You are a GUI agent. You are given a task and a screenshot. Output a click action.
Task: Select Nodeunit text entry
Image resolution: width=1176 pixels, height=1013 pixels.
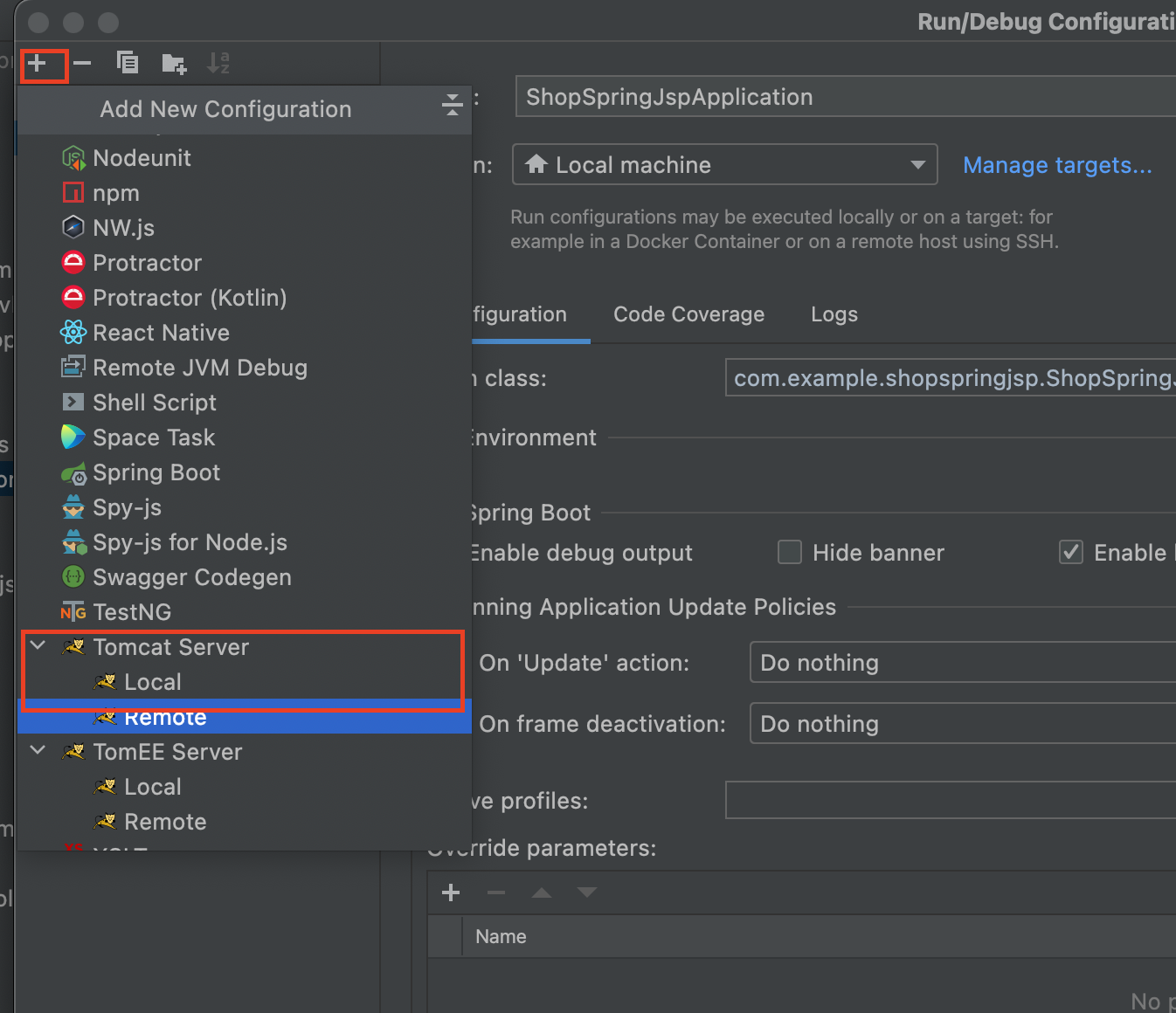tap(142, 158)
